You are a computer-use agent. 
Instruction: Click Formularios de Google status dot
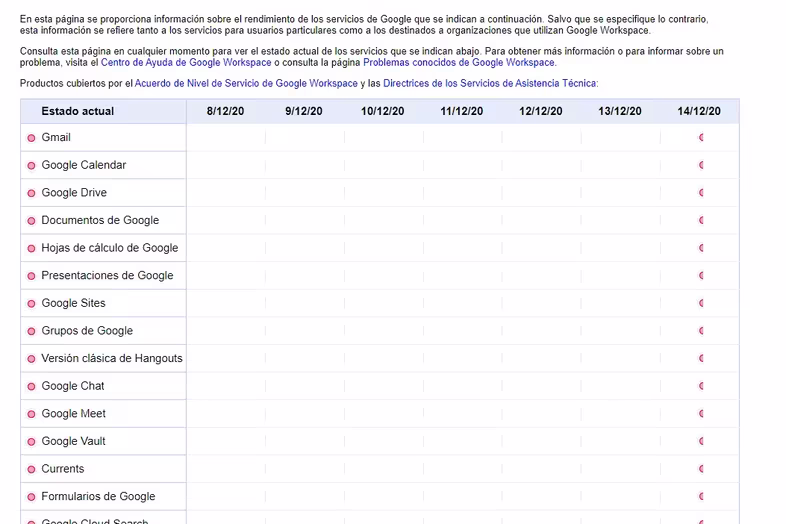pyautogui.click(x=31, y=497)
